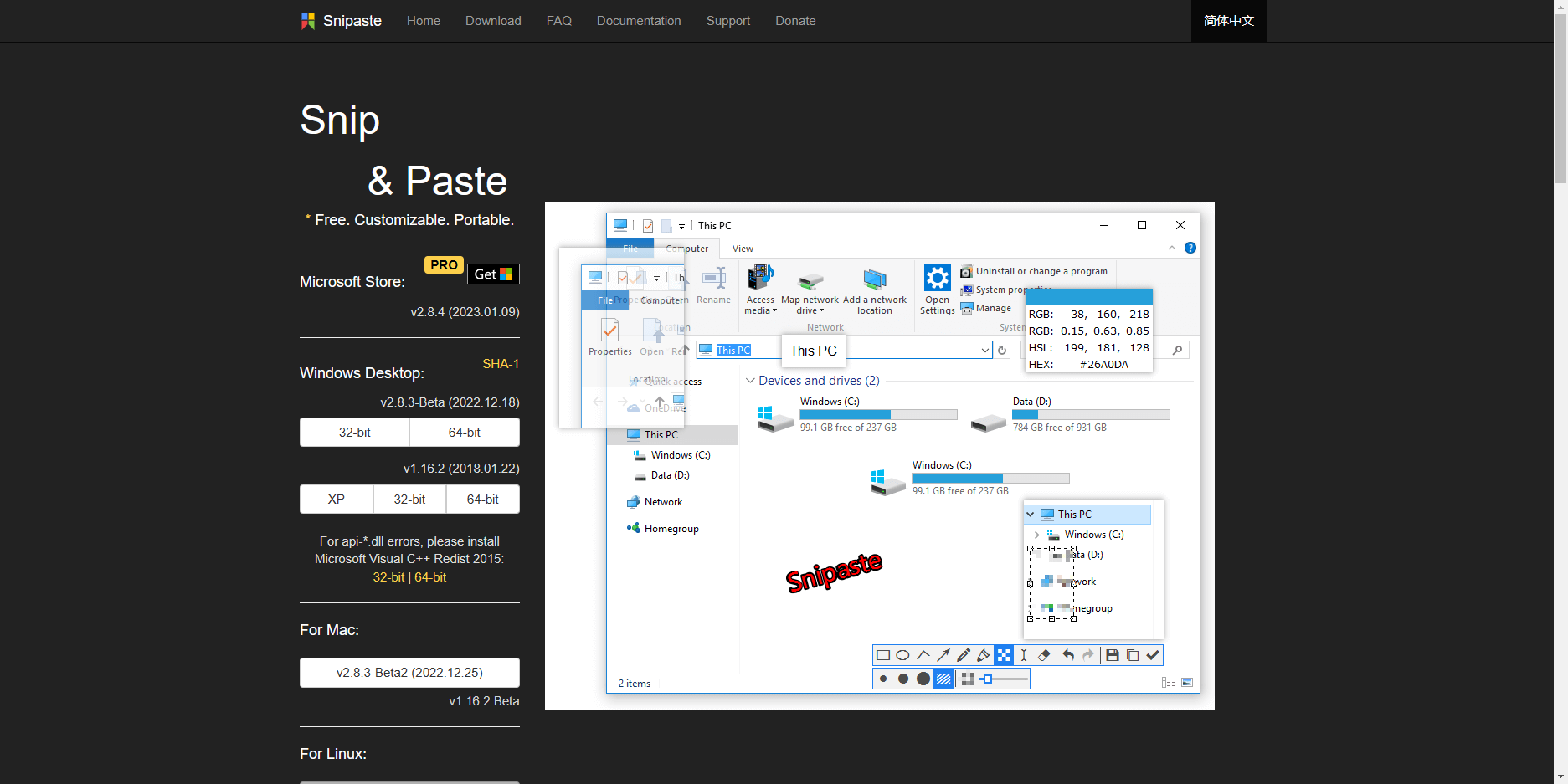Open the 64-bit Visual C++ Redist link
Image resolution: width=1568 pixels, height=784 pixels.
pyautogui.click(x=430, y=577)
